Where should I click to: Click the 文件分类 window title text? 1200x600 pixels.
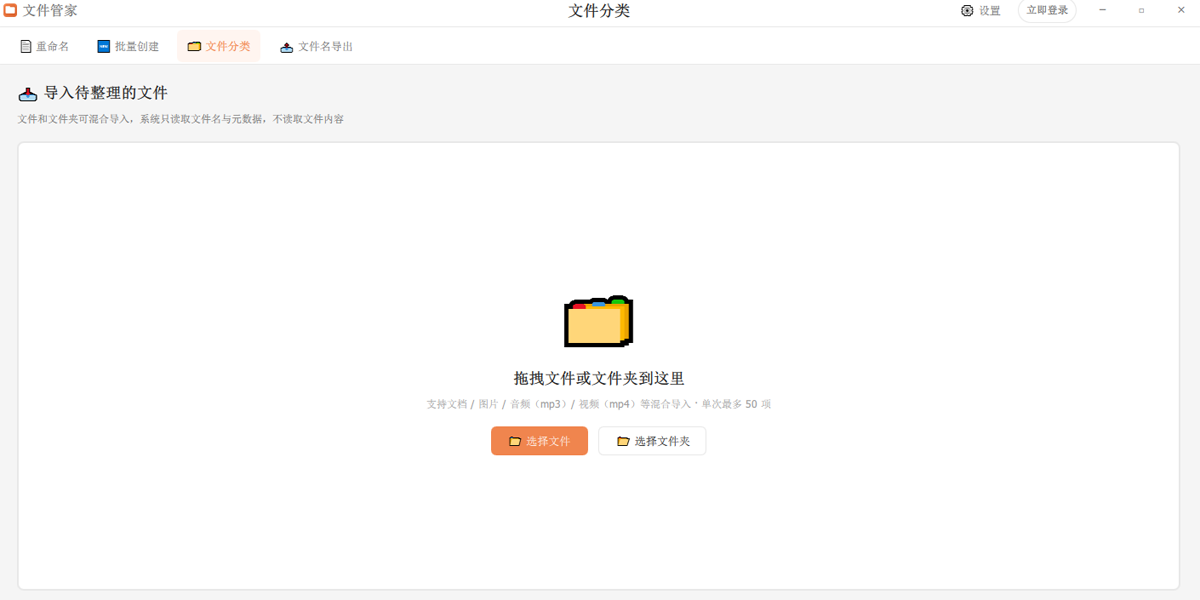click(x=599, y=11)
